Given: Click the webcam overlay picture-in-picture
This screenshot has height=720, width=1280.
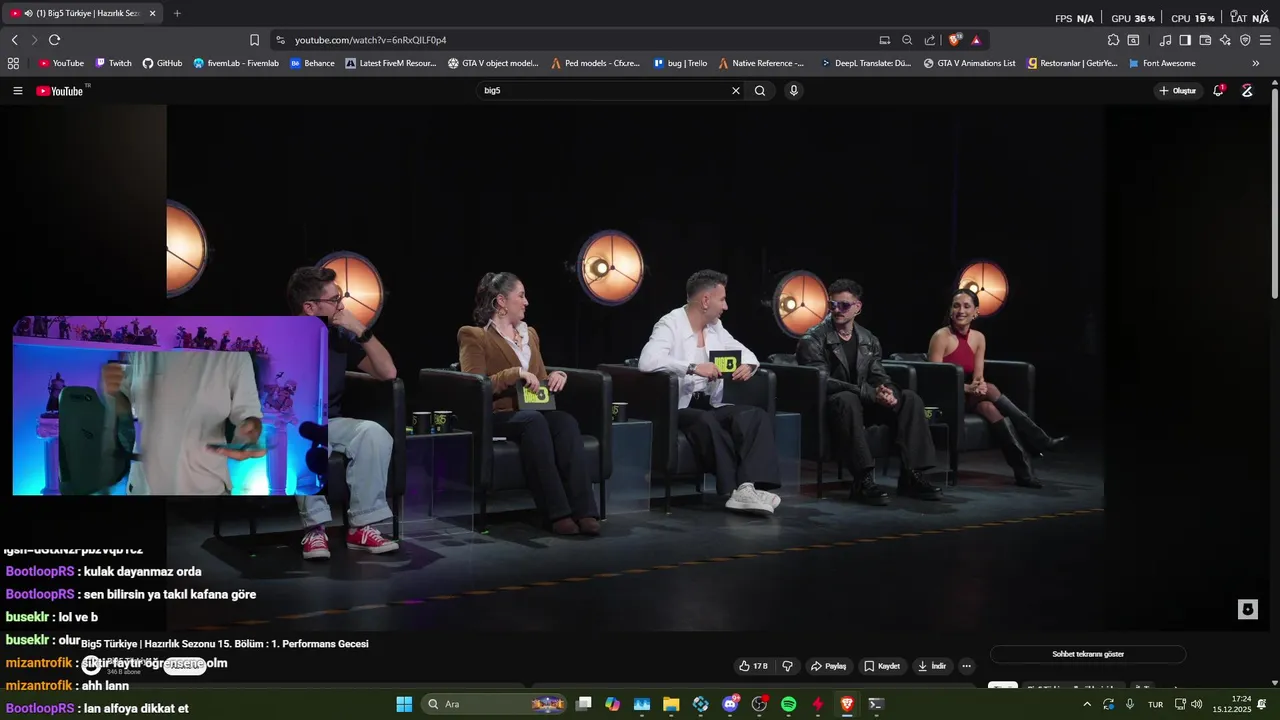Looking at the screenshot, I should [x=170, y=406].
